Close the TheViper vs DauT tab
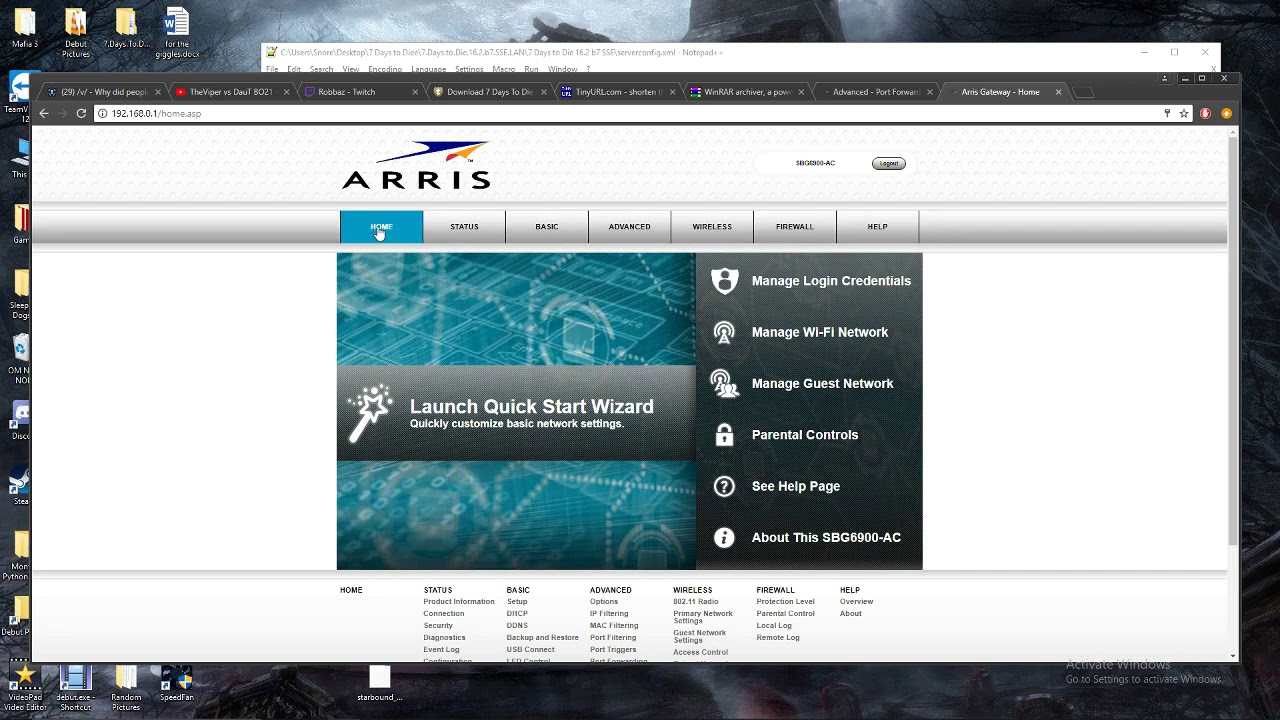 coord(286,92)
